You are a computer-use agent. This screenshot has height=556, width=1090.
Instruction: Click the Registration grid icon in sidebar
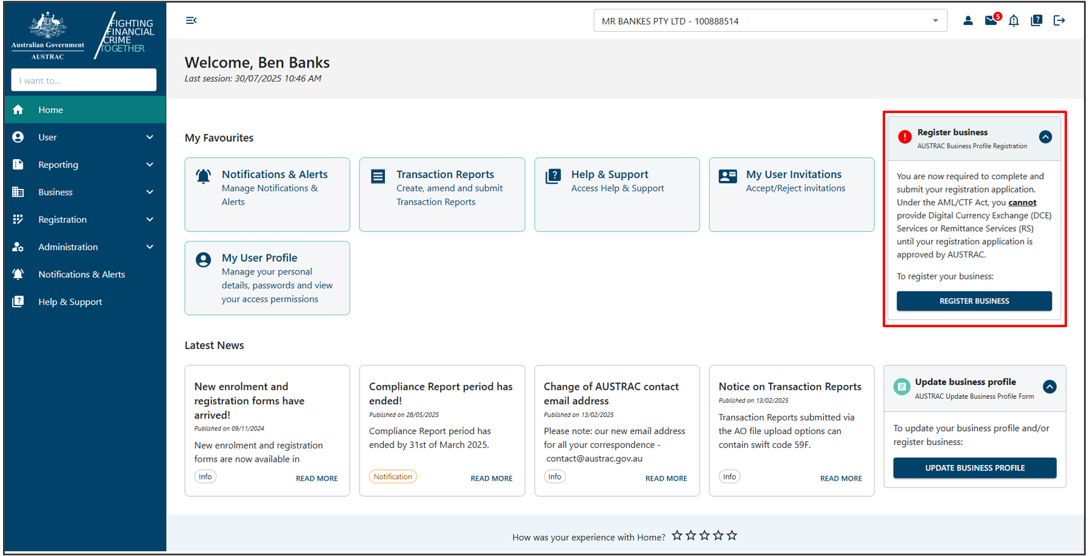point(19,220)
